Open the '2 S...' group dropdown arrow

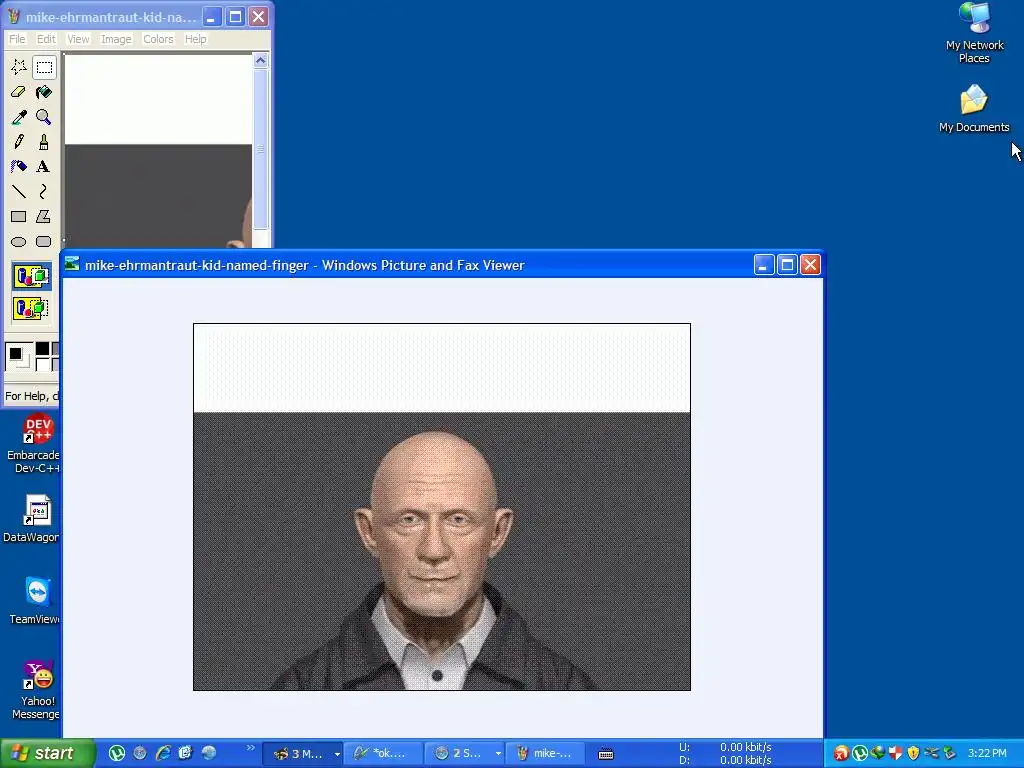[498, 754]
